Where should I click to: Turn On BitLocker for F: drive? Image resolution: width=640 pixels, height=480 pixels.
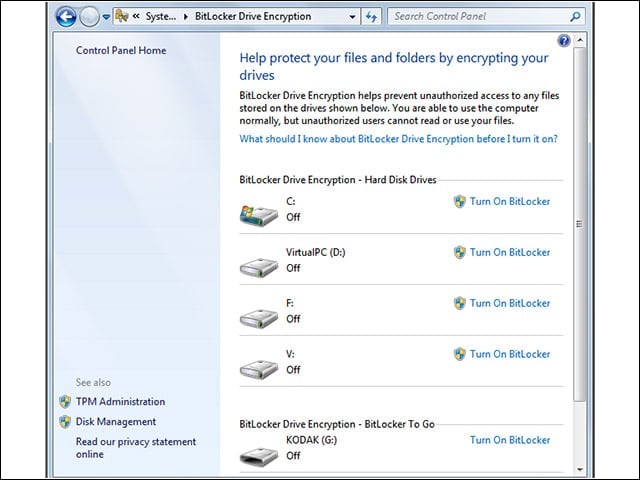(510, 303)
